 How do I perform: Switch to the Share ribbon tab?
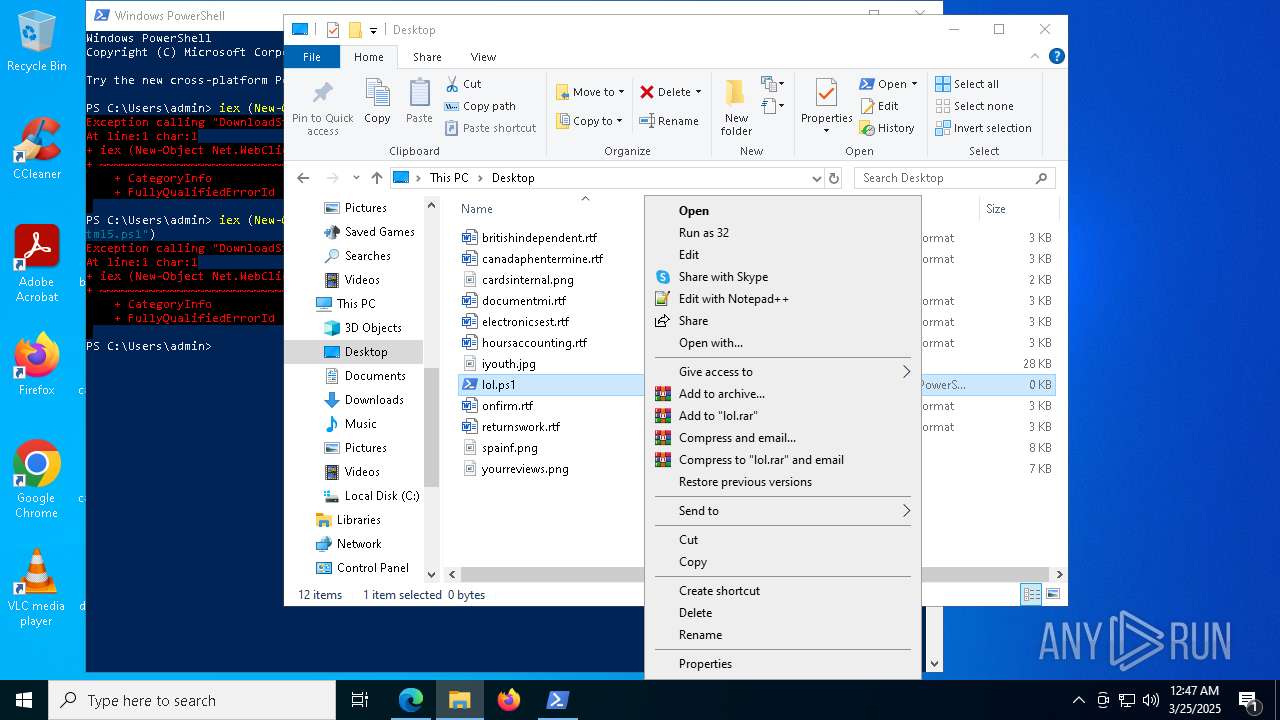pos(427,57)
